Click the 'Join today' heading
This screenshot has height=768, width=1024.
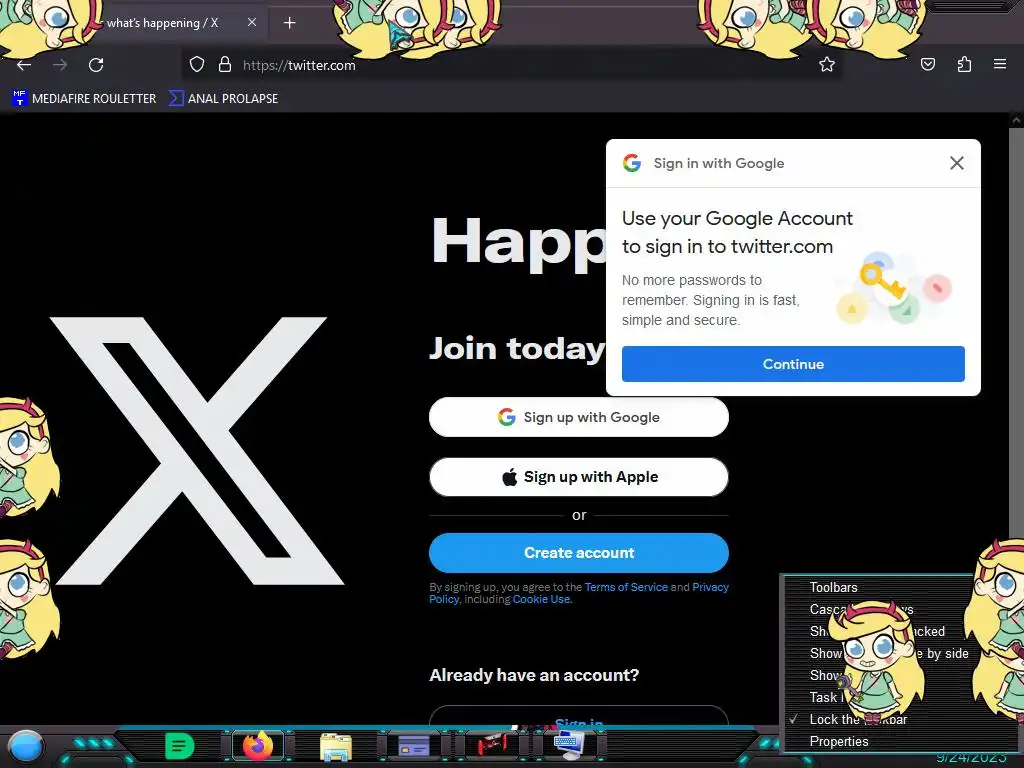pos(517,348)
